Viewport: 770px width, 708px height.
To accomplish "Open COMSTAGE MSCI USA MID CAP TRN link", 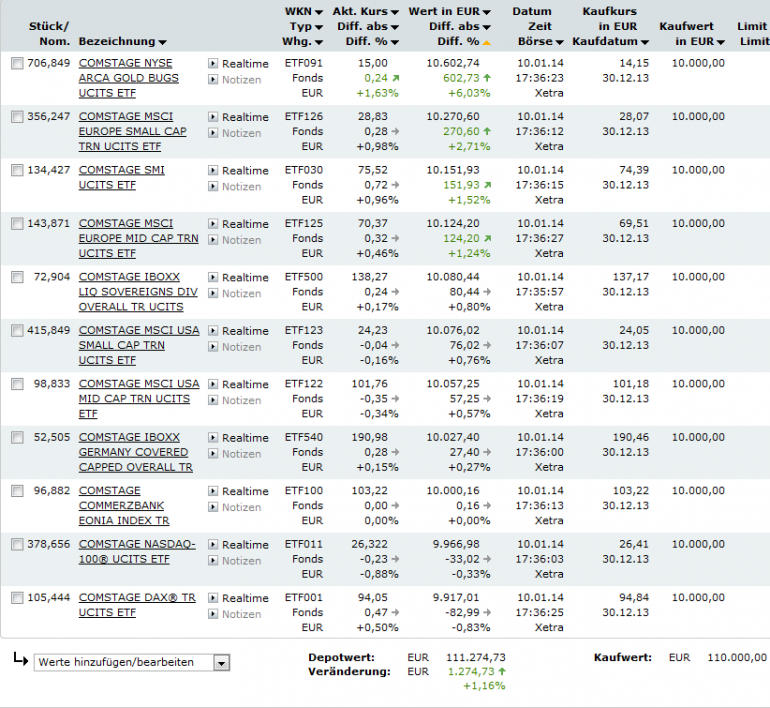I will (x=139, y=399).
